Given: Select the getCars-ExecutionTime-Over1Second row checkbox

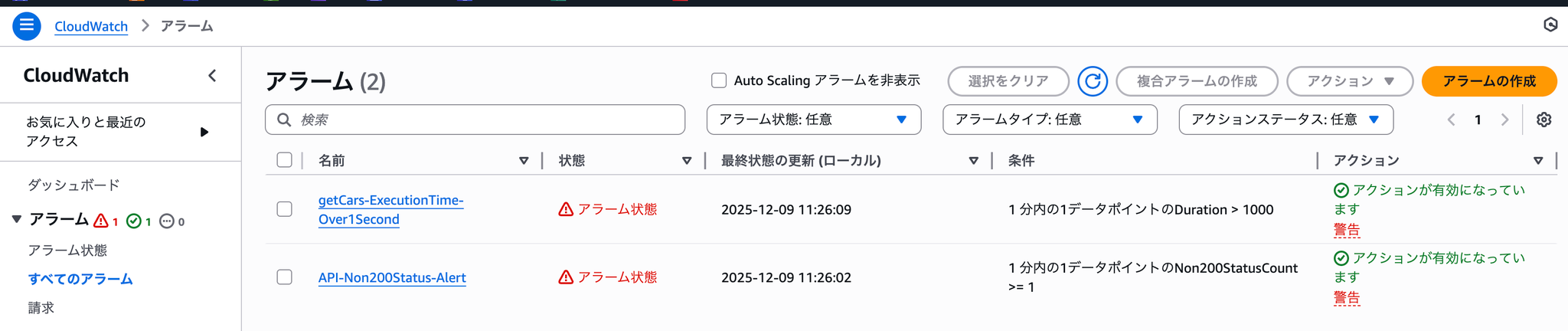Looking at the screenshot, I should click(285, 209).
